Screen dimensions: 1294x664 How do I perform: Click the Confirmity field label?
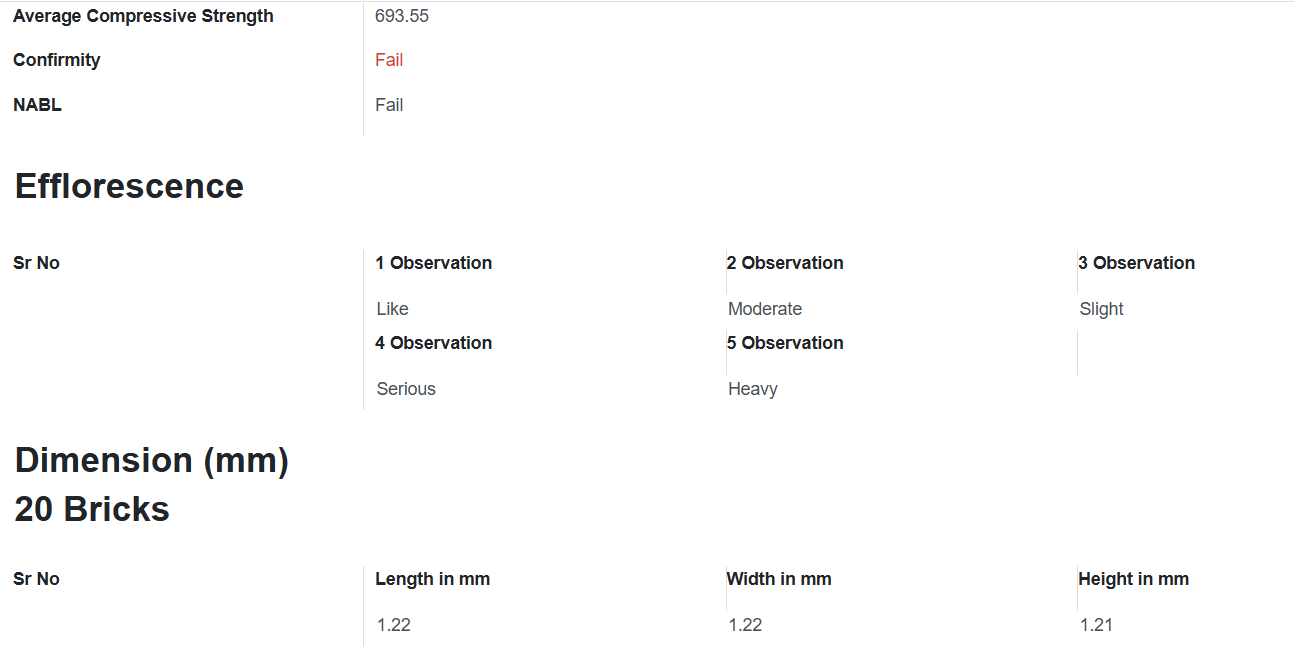57,60
